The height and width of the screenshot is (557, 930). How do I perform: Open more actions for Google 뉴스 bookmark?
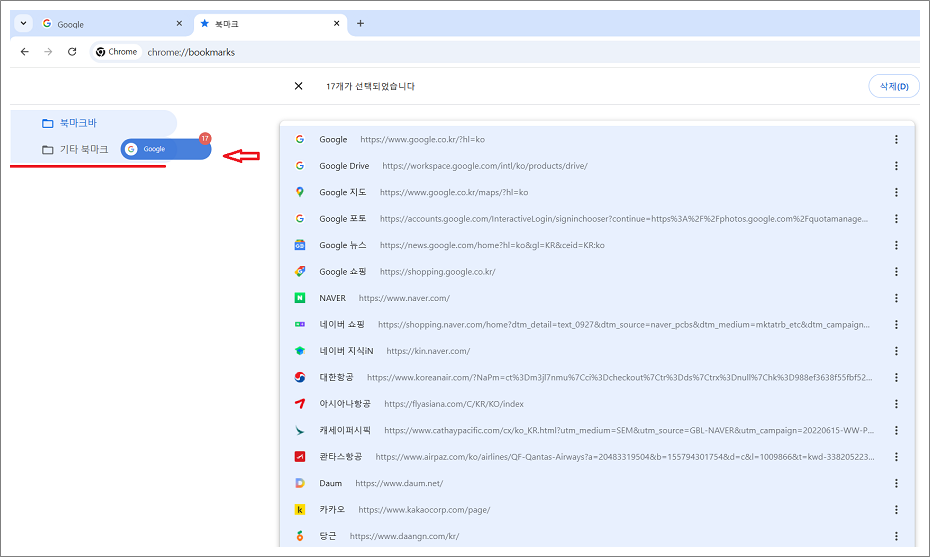point(896,245)
